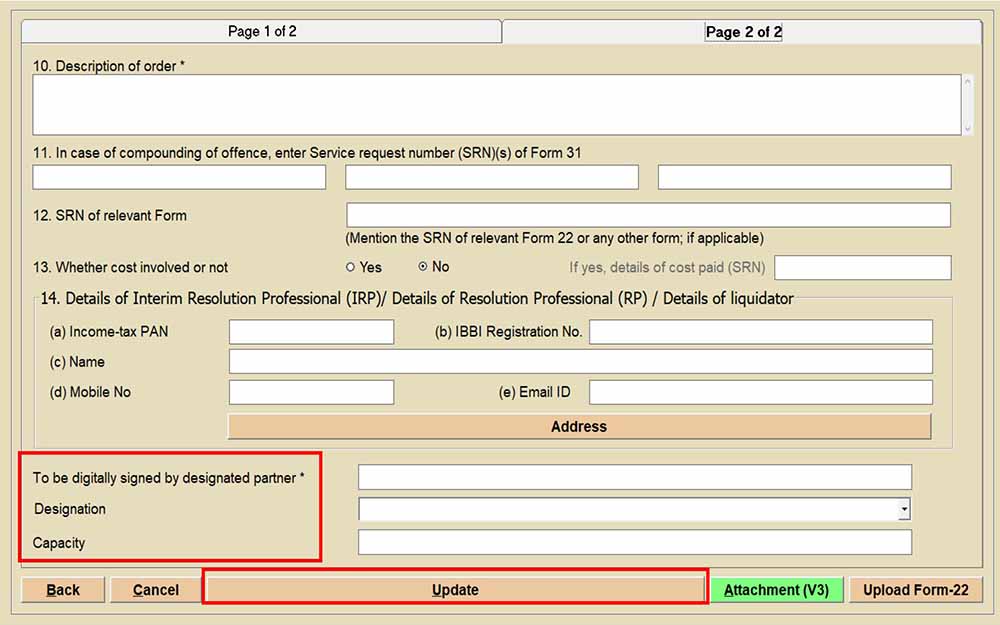Viewport: 1000px width, 625px height.
Task: Click the Description of order text area
Action: [x=497, y=105]
